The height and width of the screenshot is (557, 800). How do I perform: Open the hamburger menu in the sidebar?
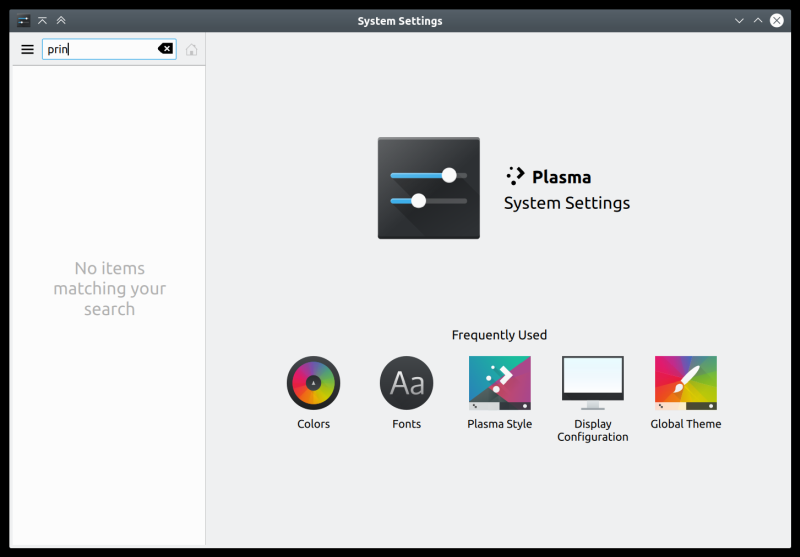(28, 49)
